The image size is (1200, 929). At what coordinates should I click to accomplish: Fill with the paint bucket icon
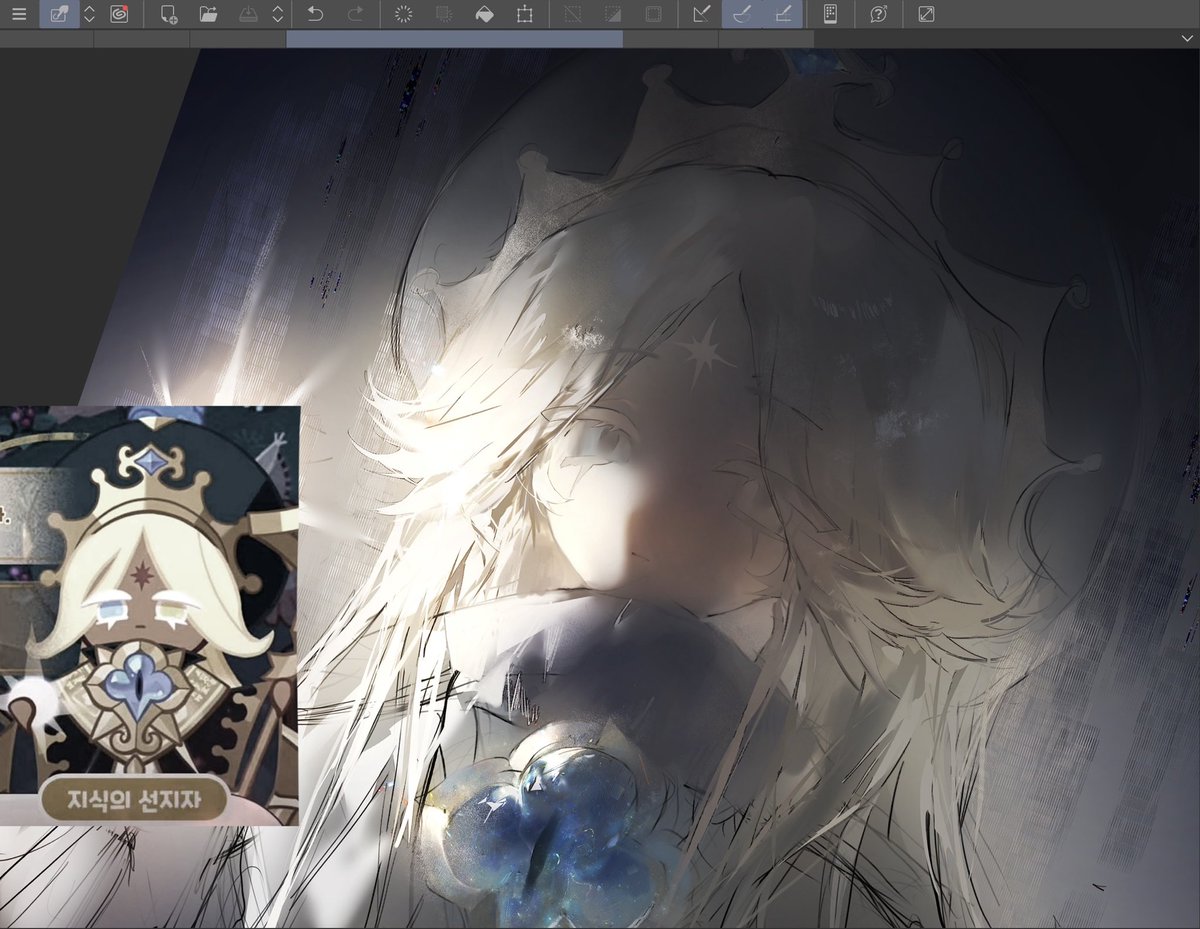[x=484, y=14]
